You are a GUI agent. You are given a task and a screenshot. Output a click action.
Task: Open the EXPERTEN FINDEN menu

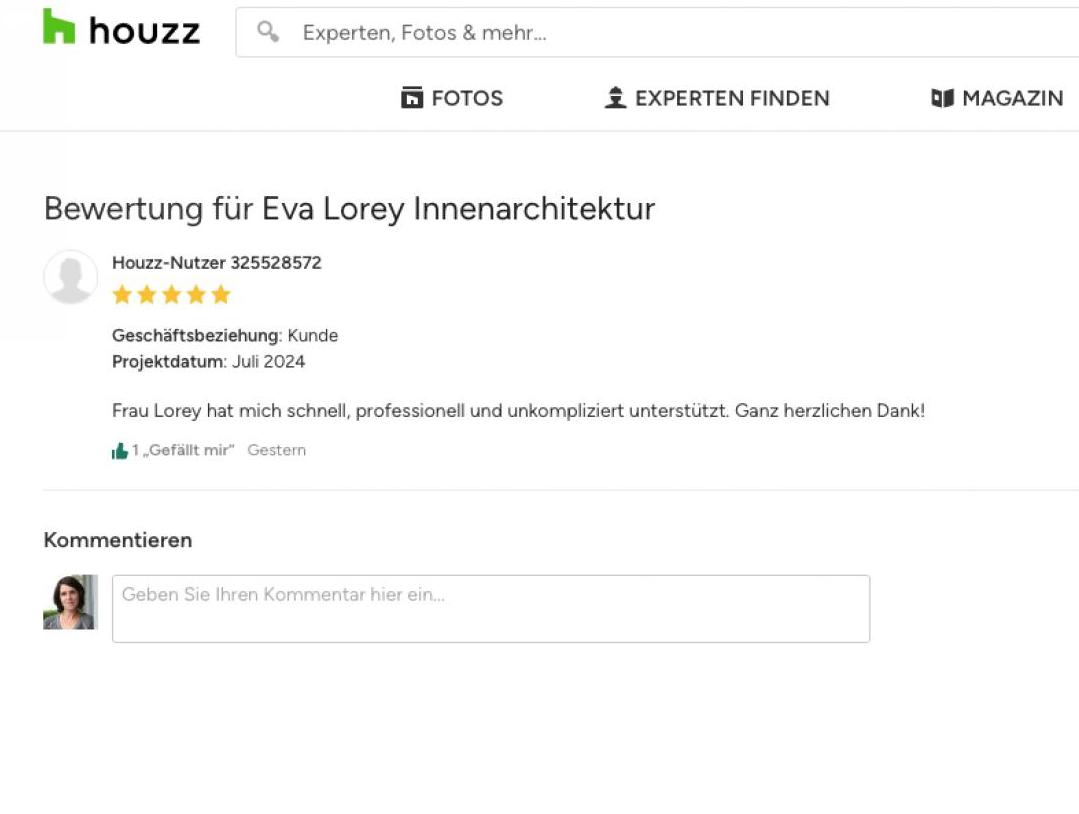coord(732,98)
